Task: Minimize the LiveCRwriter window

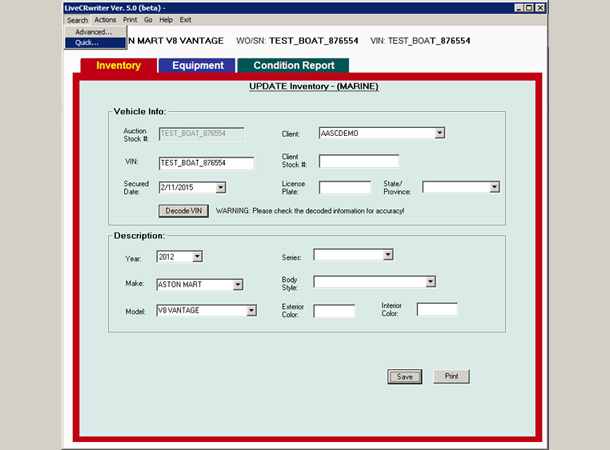Action: tap(519, 8)
